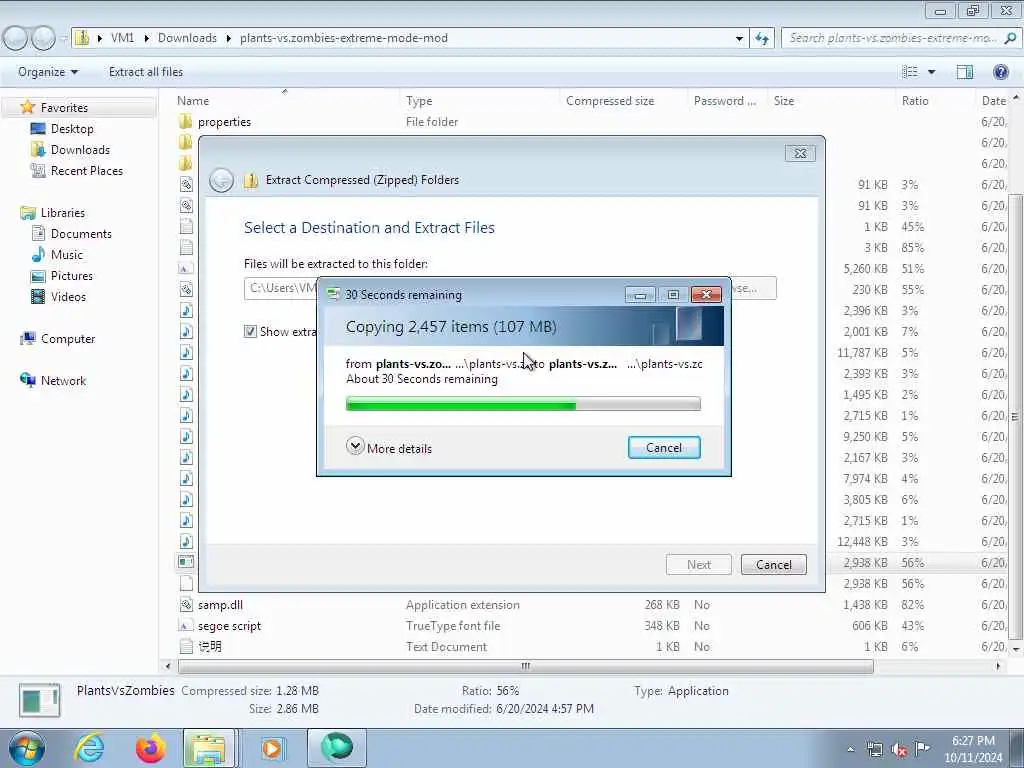The height and width of the screenshot is (768, 1024).
Task: Select Libraries in the navigation pane
Action: 63,213
